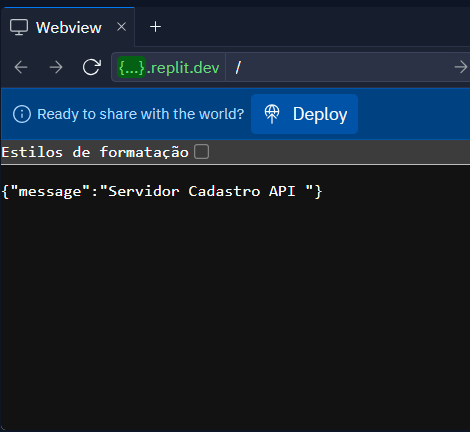Screen dimensions: 470x432
Task: Go forward using the right arrow button
Action: pos(56,67)
